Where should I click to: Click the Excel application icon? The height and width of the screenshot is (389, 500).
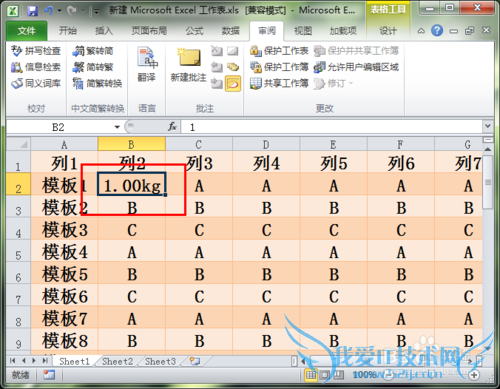tap(13, 11)
